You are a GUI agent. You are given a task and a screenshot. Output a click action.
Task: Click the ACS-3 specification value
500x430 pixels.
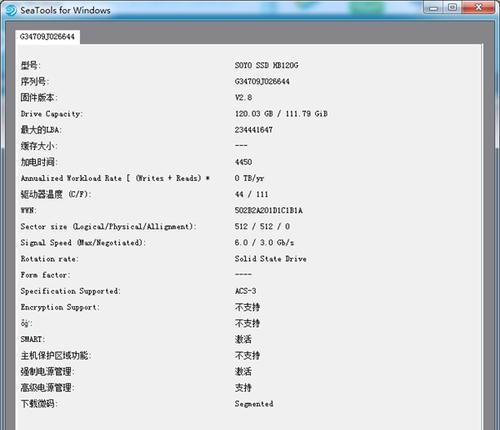(245, 291)
